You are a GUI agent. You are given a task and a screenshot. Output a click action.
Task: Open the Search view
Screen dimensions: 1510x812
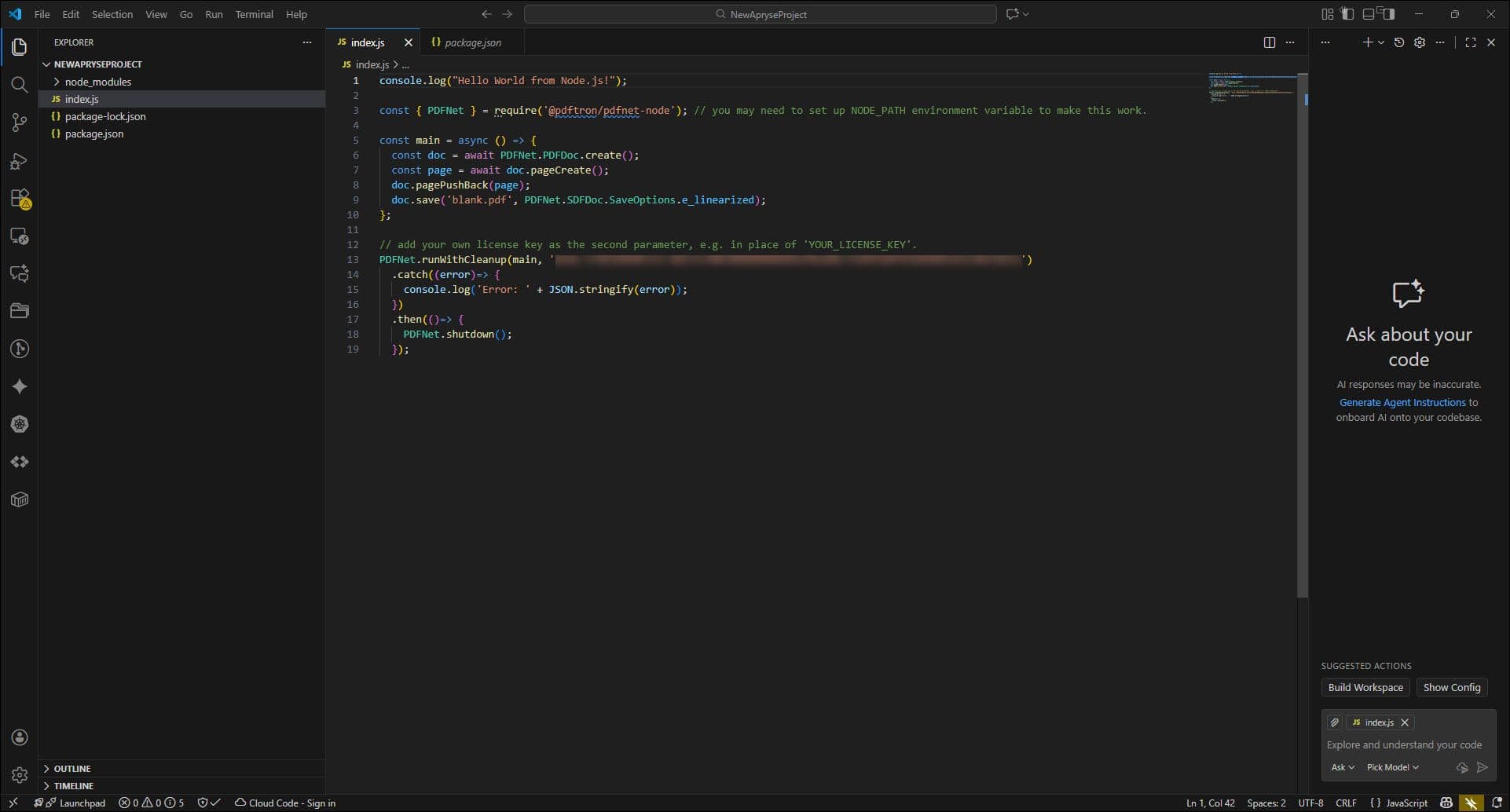[x=20, y=85]
